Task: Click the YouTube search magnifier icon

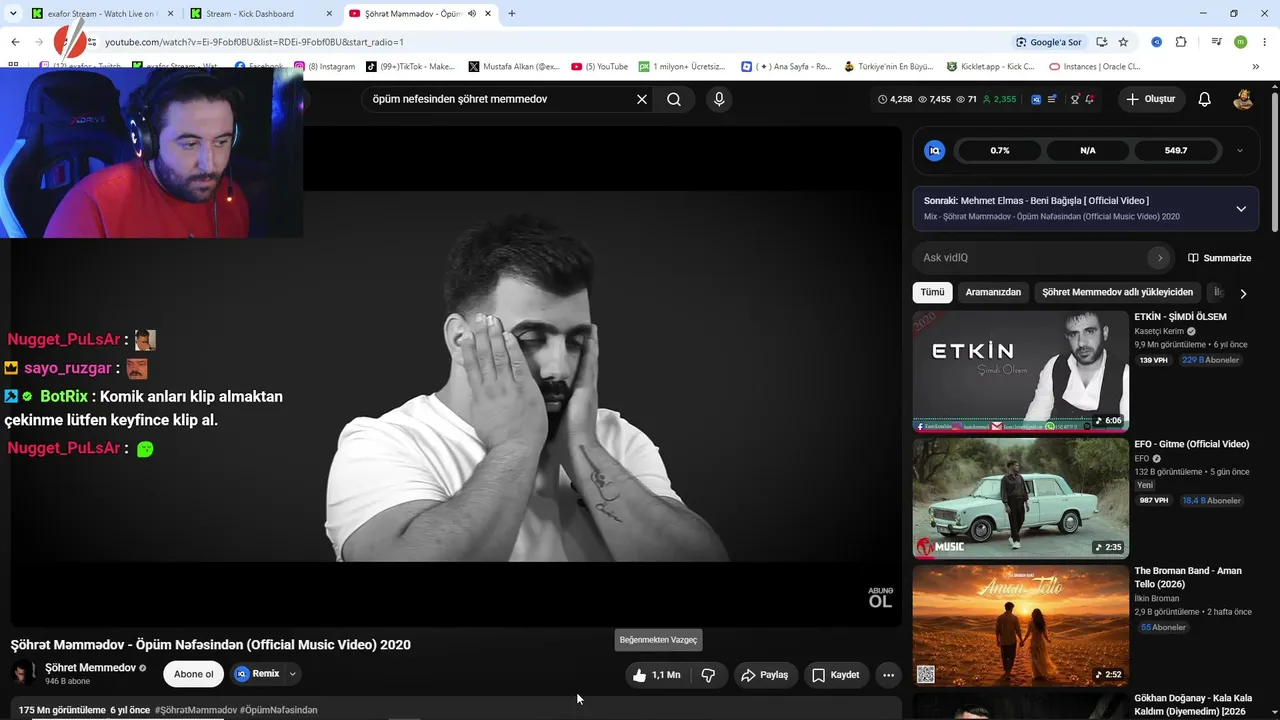Action: 674,99
